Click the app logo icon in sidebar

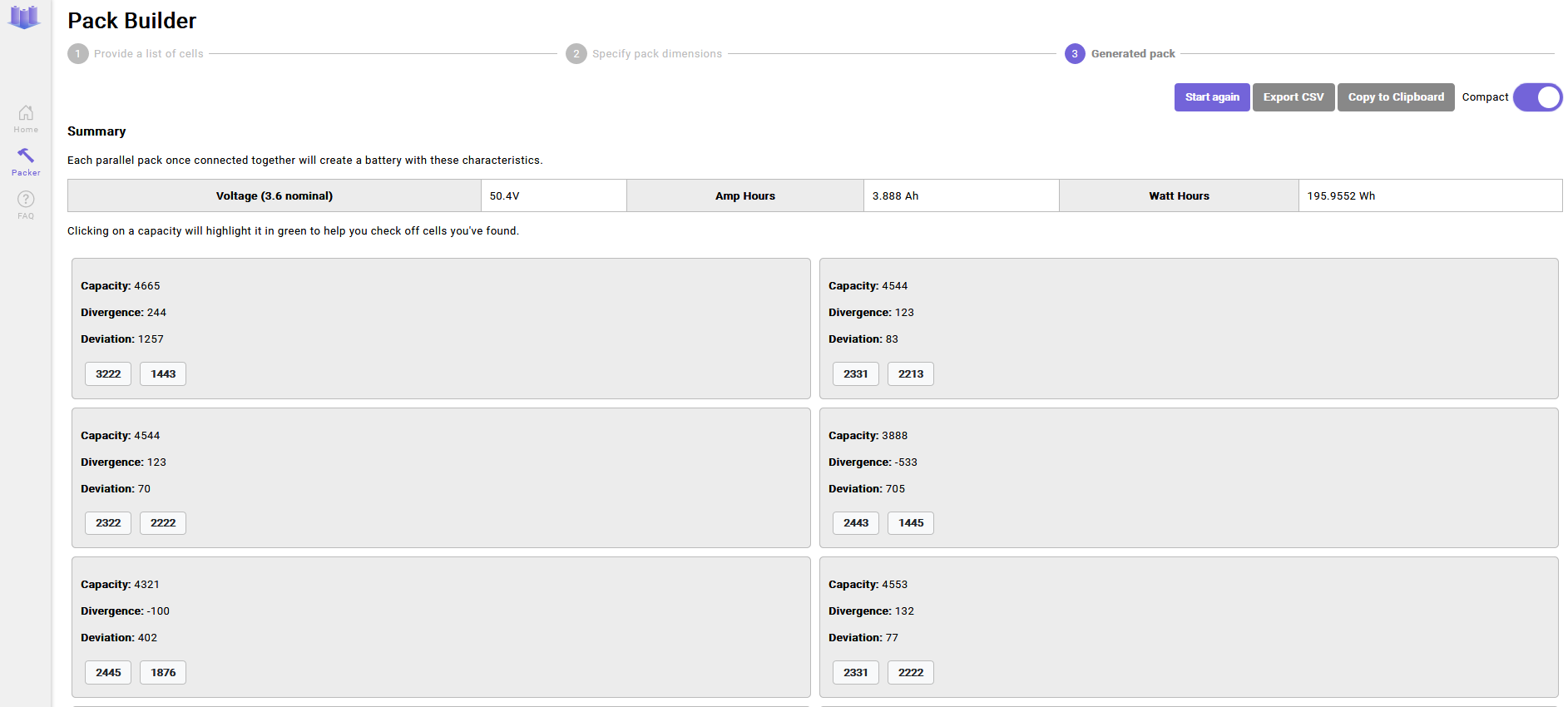24,17
